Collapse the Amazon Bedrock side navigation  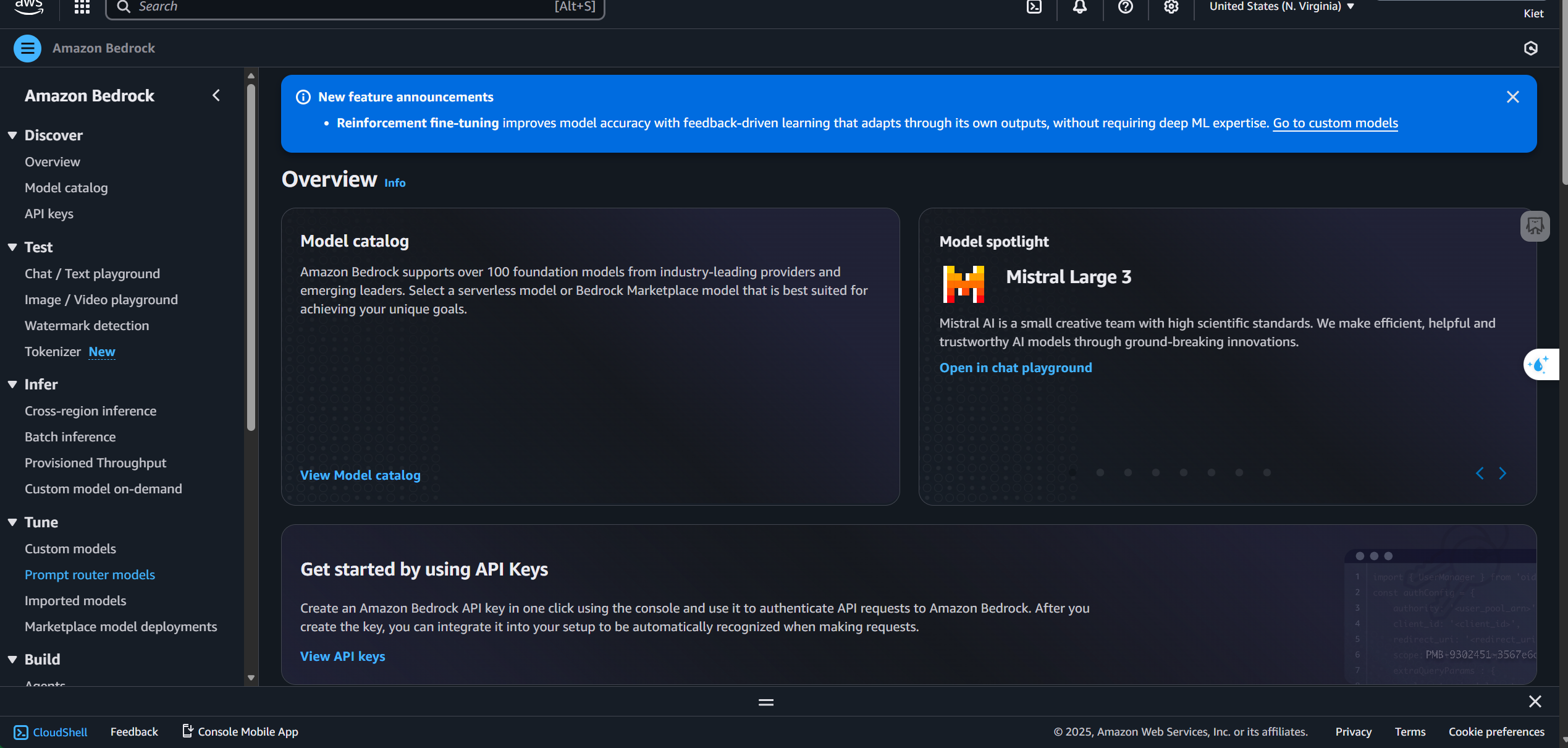216,95
